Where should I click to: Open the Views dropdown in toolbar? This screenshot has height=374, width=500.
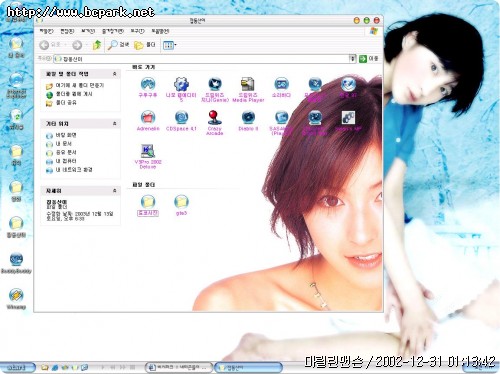[170, 45]
